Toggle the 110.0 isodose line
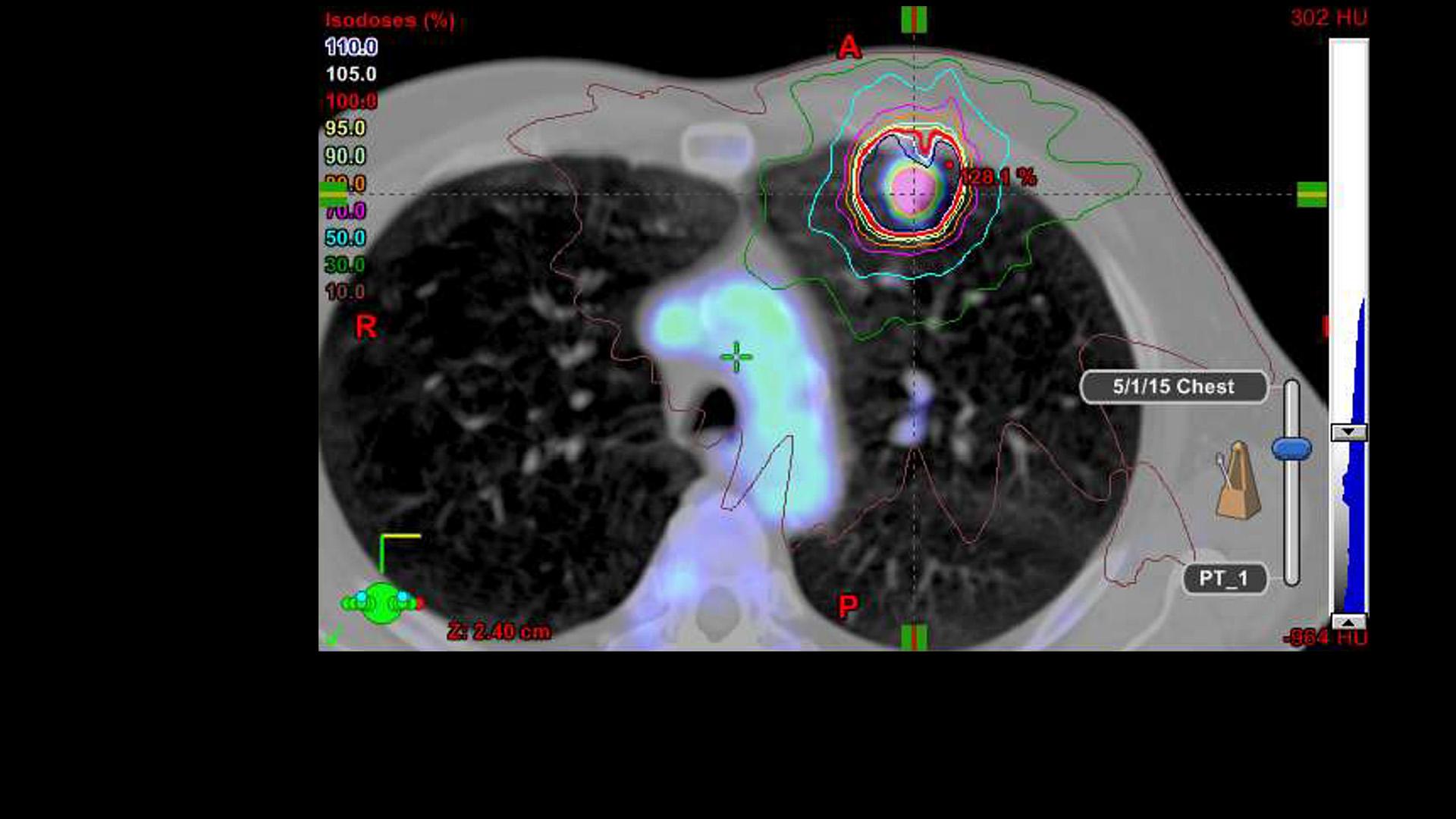1456x819 pixels. click(x=351, y=48)
